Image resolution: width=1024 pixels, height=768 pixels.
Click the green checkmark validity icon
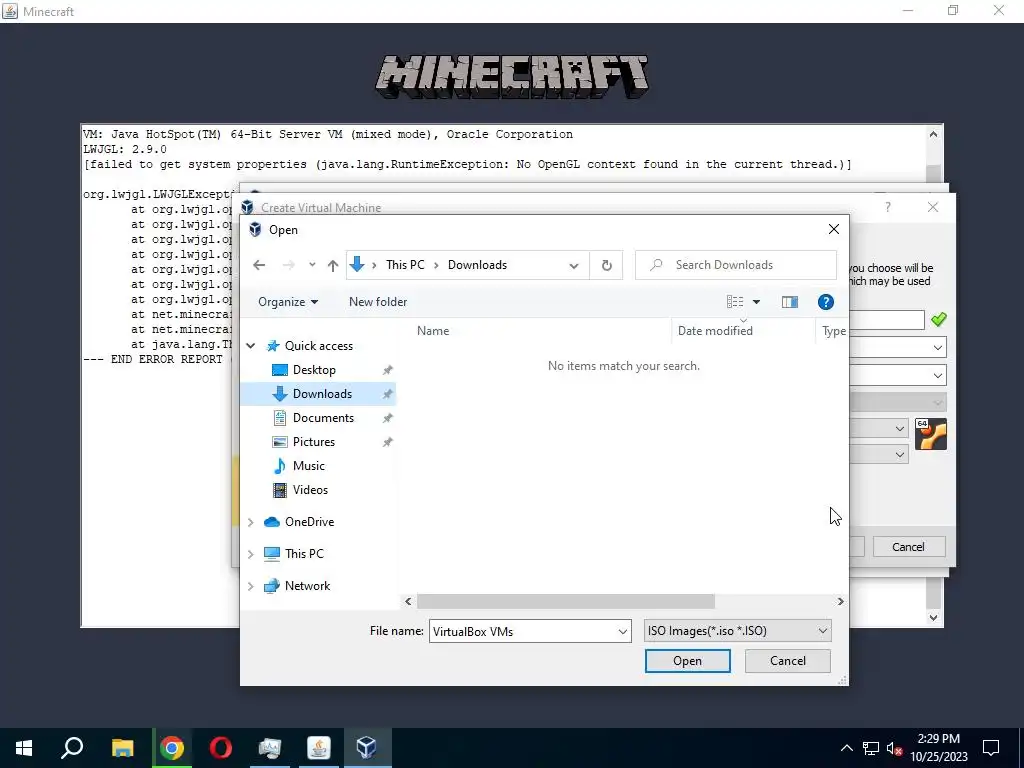(938, 319)
